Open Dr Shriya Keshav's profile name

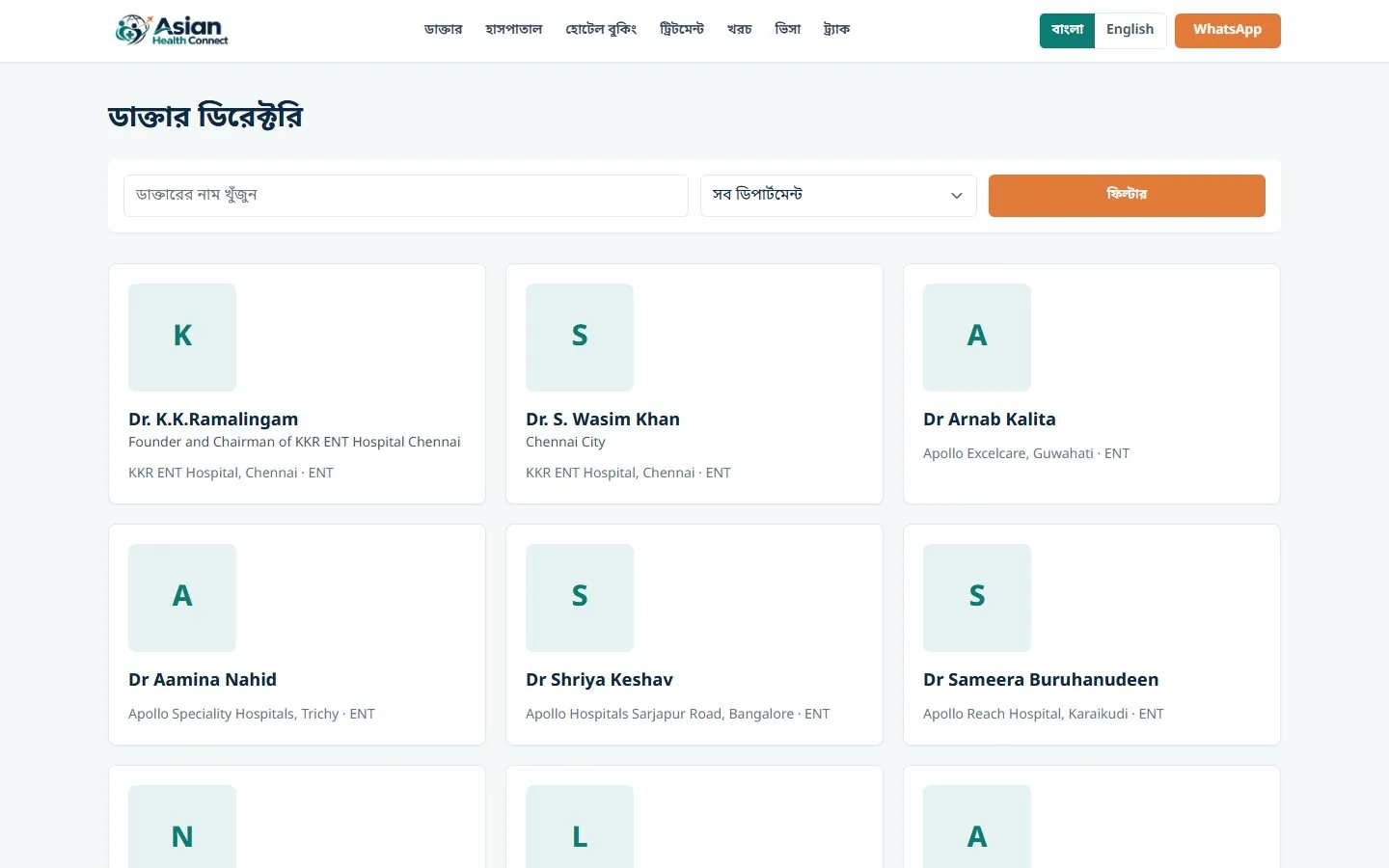point(599,680)
